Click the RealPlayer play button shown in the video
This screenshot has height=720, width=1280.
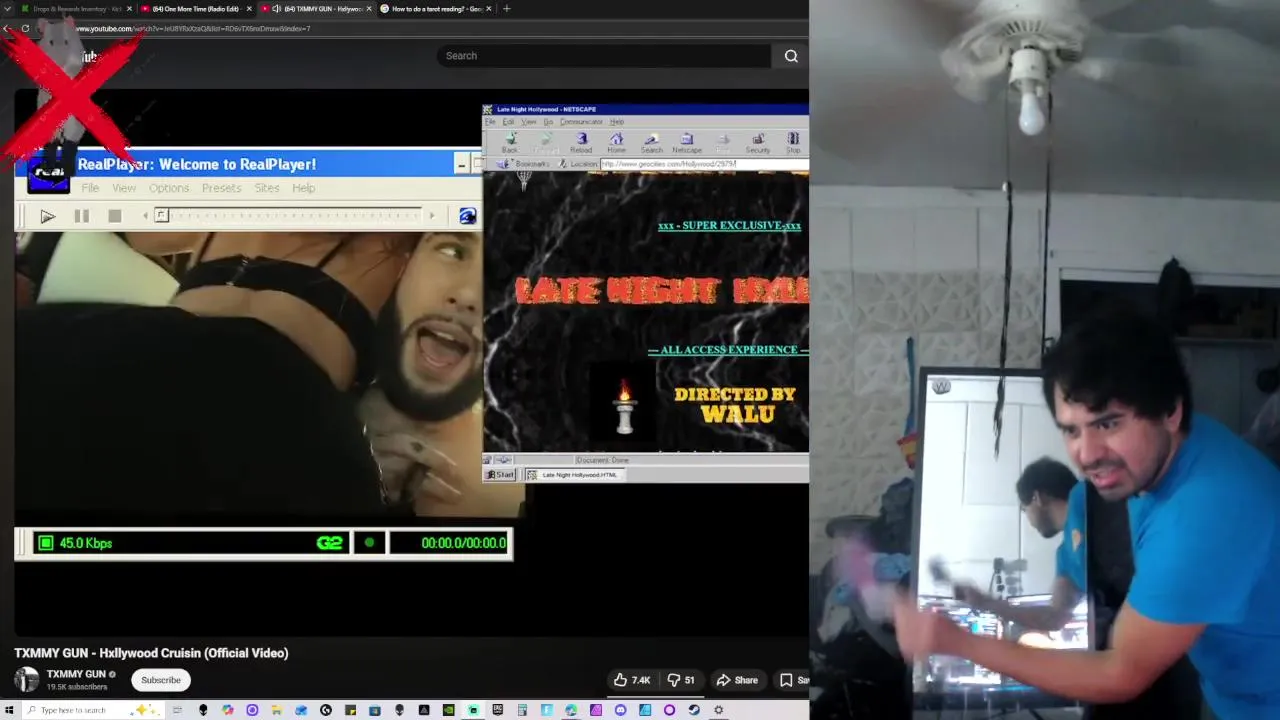[x=47, y=216]
